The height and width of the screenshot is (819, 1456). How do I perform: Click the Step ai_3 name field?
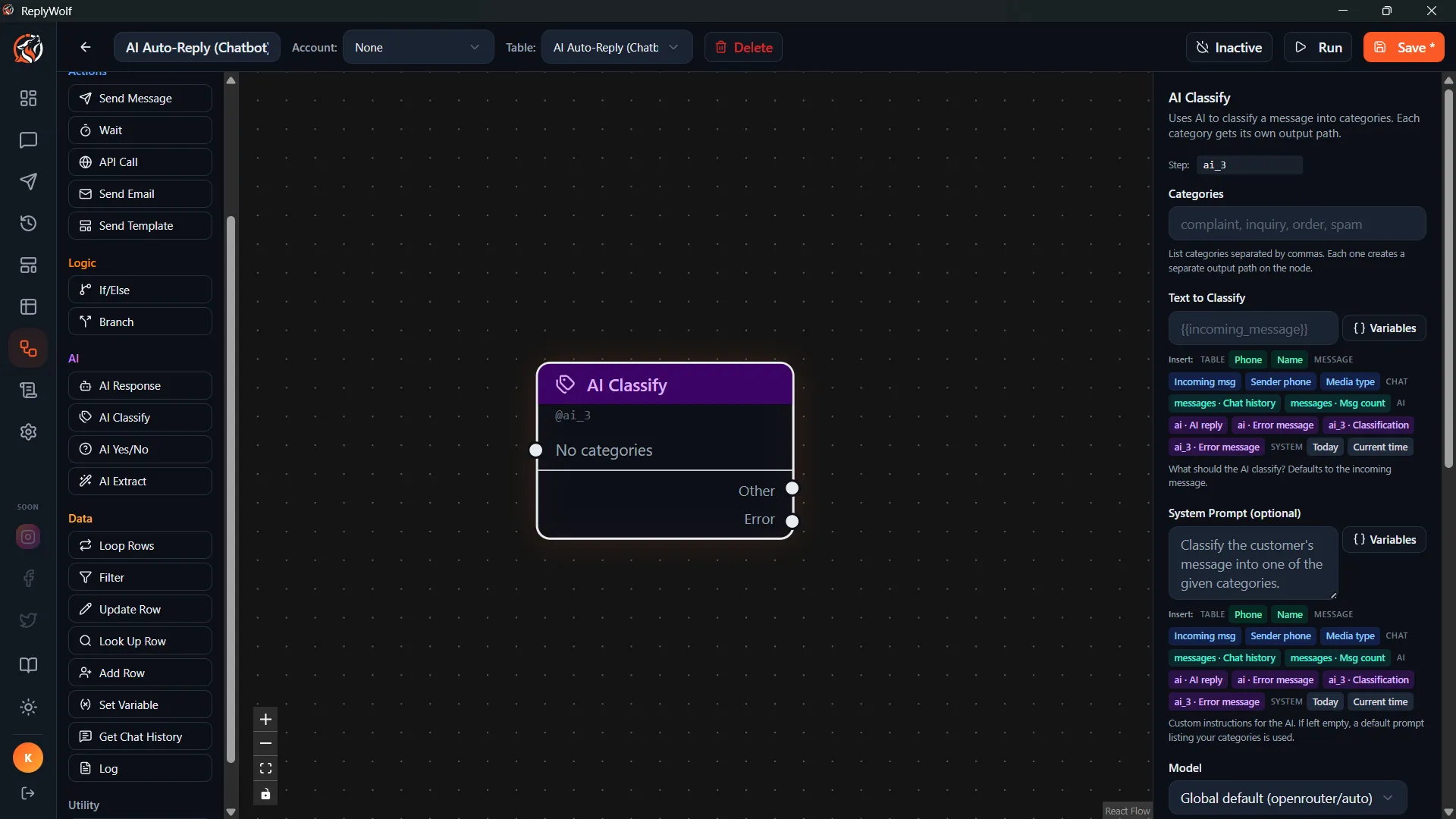click(1249, 165)
